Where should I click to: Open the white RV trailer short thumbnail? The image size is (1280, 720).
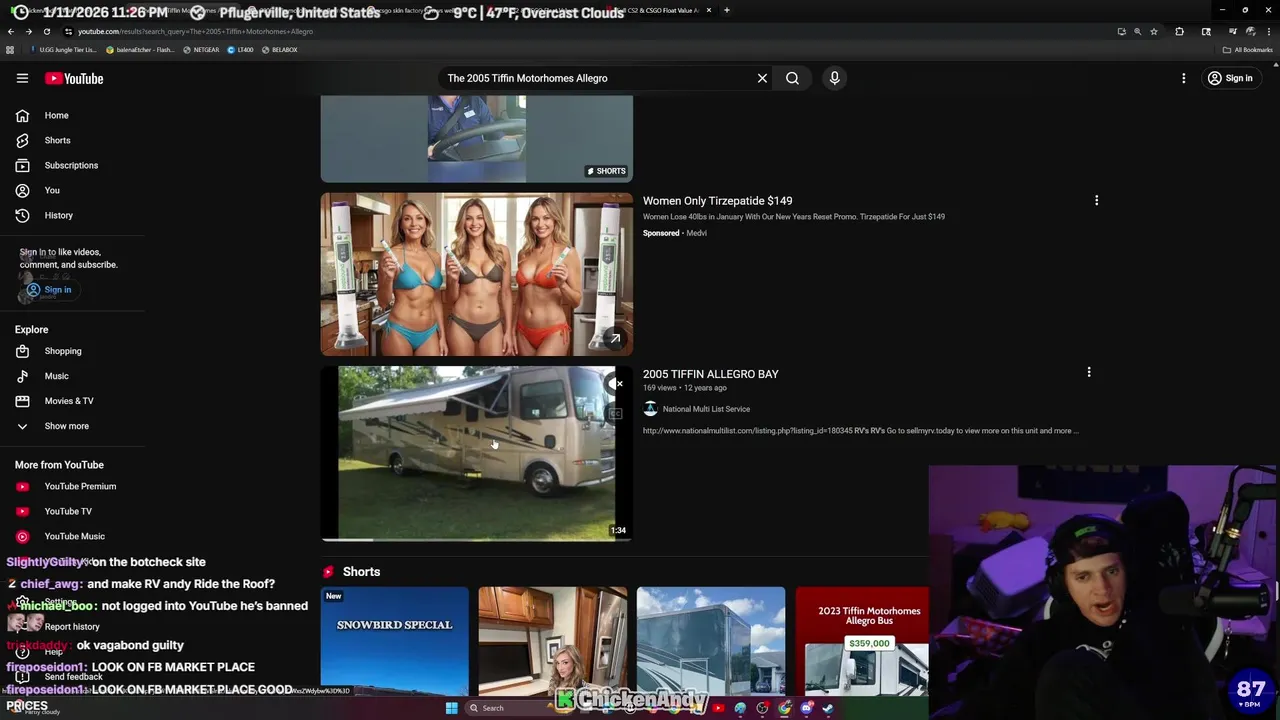(x=711, y=641)
